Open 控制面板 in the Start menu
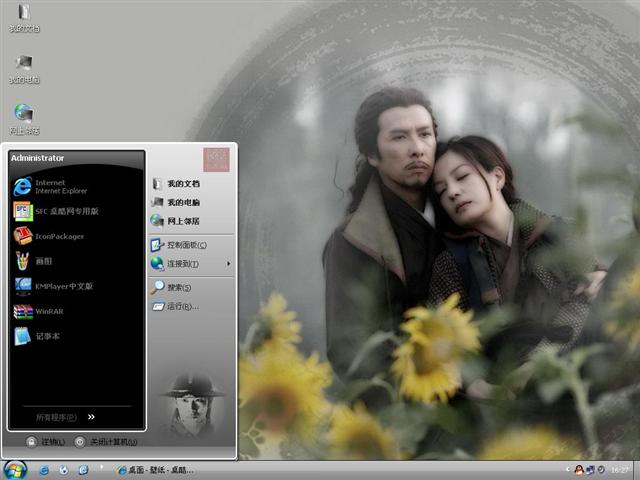The image size is (640, 480). [186, 245]
